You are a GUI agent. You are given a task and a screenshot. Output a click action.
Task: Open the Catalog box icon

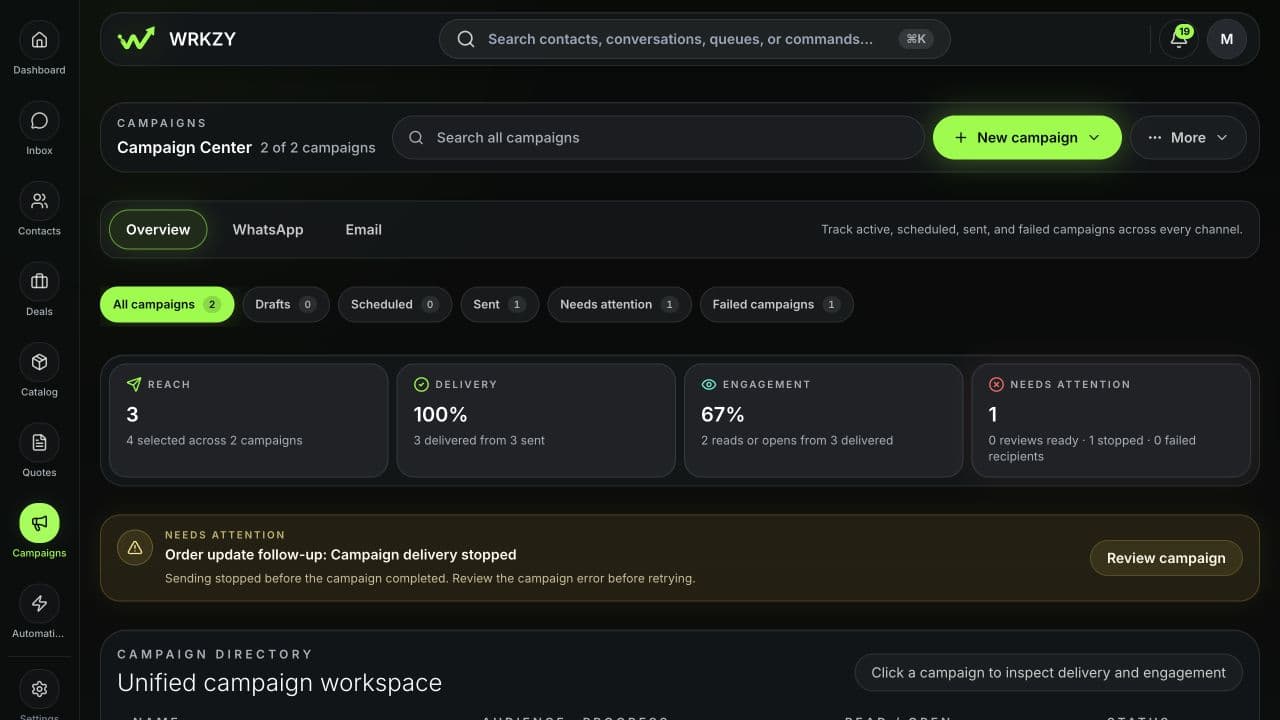(39, 362)
